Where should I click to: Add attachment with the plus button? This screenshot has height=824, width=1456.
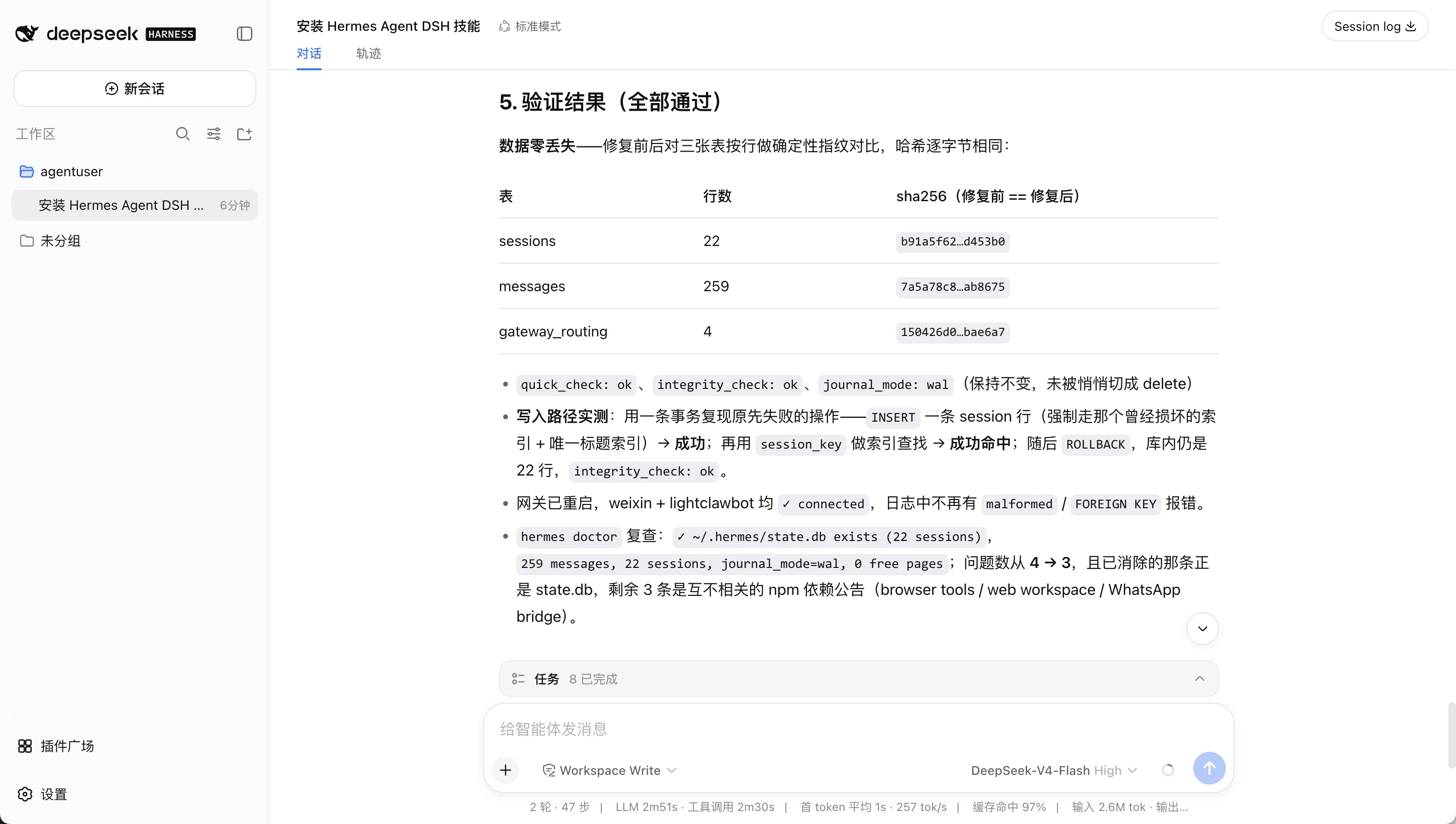pos(506,770)
